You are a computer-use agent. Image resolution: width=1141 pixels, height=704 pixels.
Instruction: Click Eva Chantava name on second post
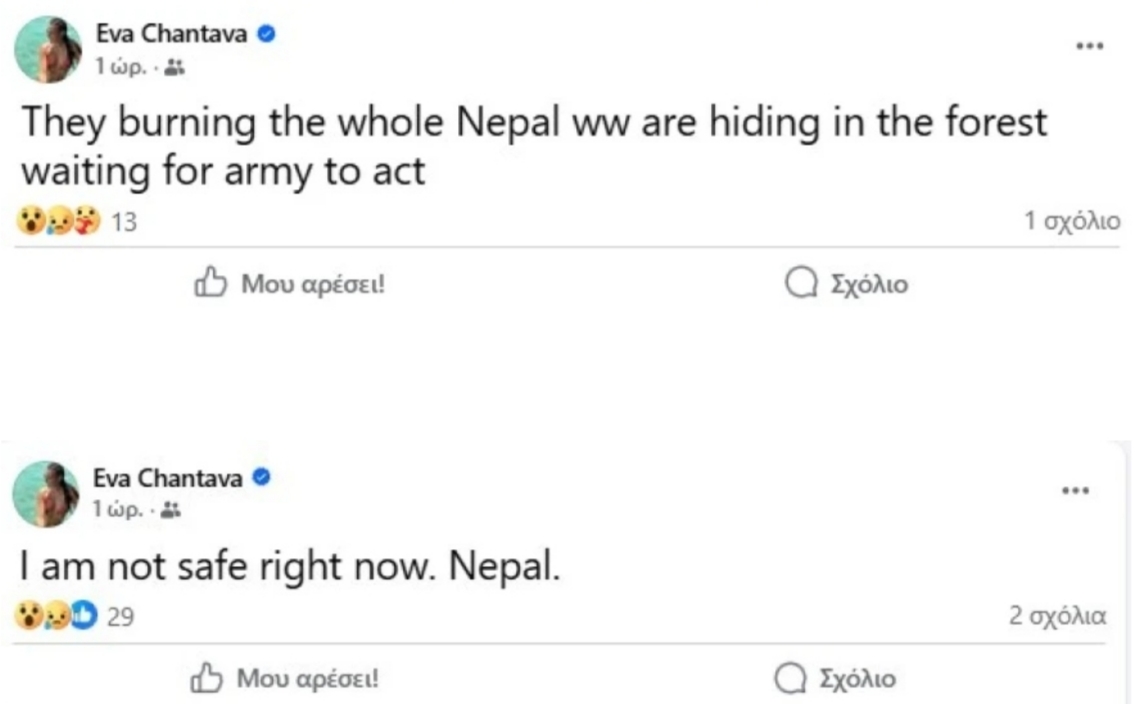[169, 478]
